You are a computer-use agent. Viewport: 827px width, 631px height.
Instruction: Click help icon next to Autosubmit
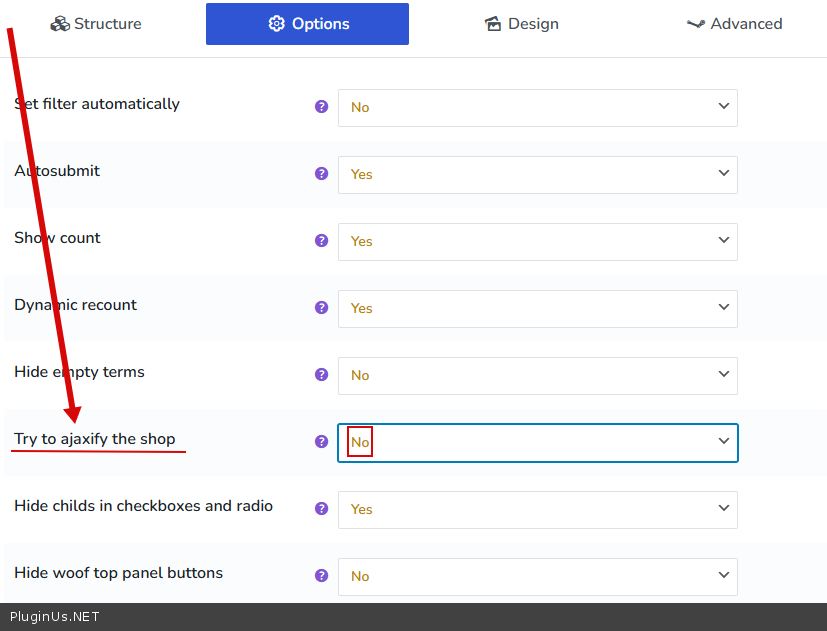[x=321, y=173]
